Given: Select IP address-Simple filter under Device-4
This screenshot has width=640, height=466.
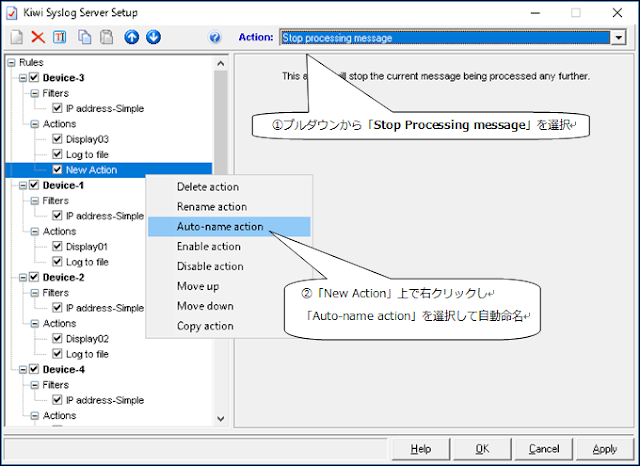Looking at the screenshot, I should (x=105, y=400).
